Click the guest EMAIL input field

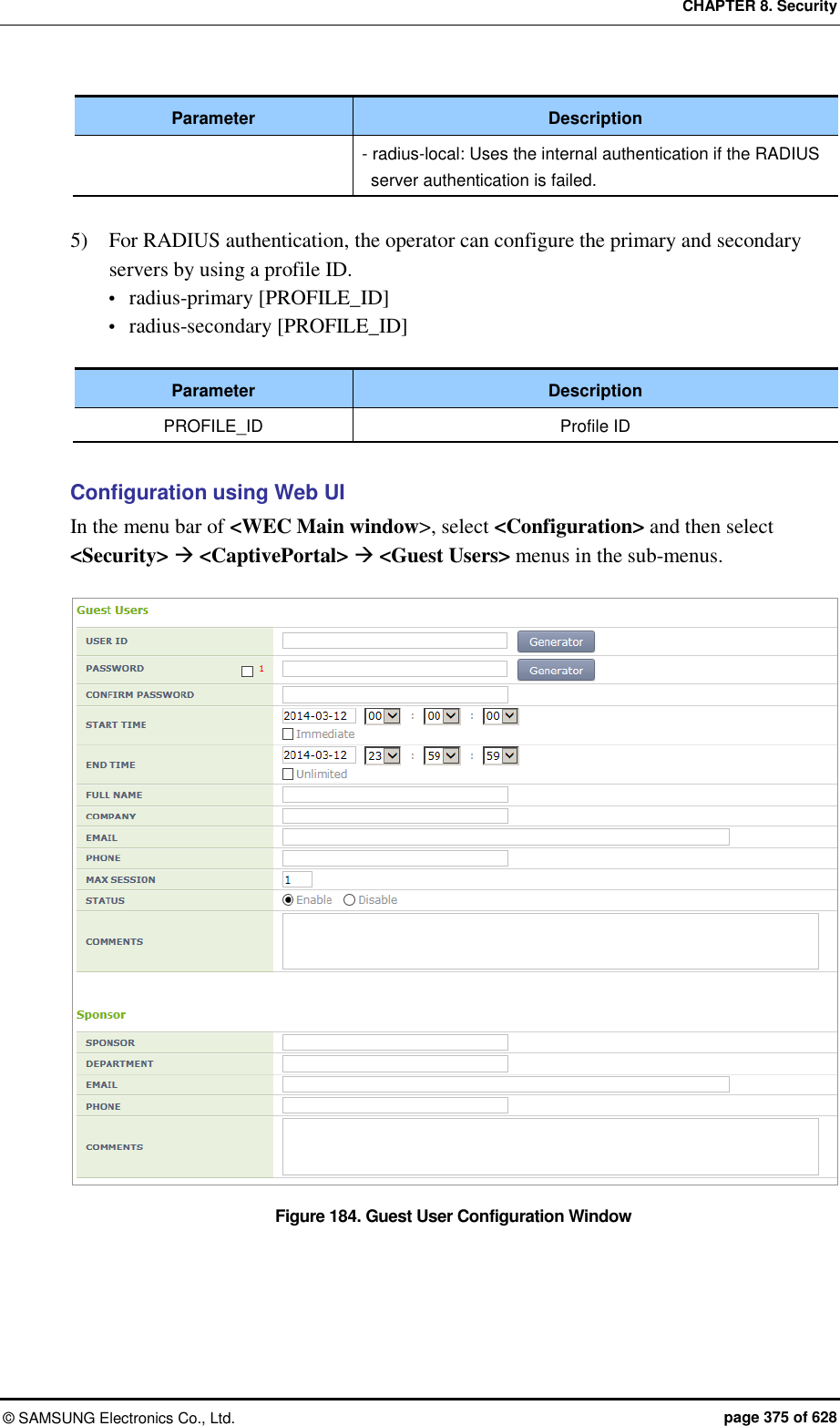coord(506,836)
